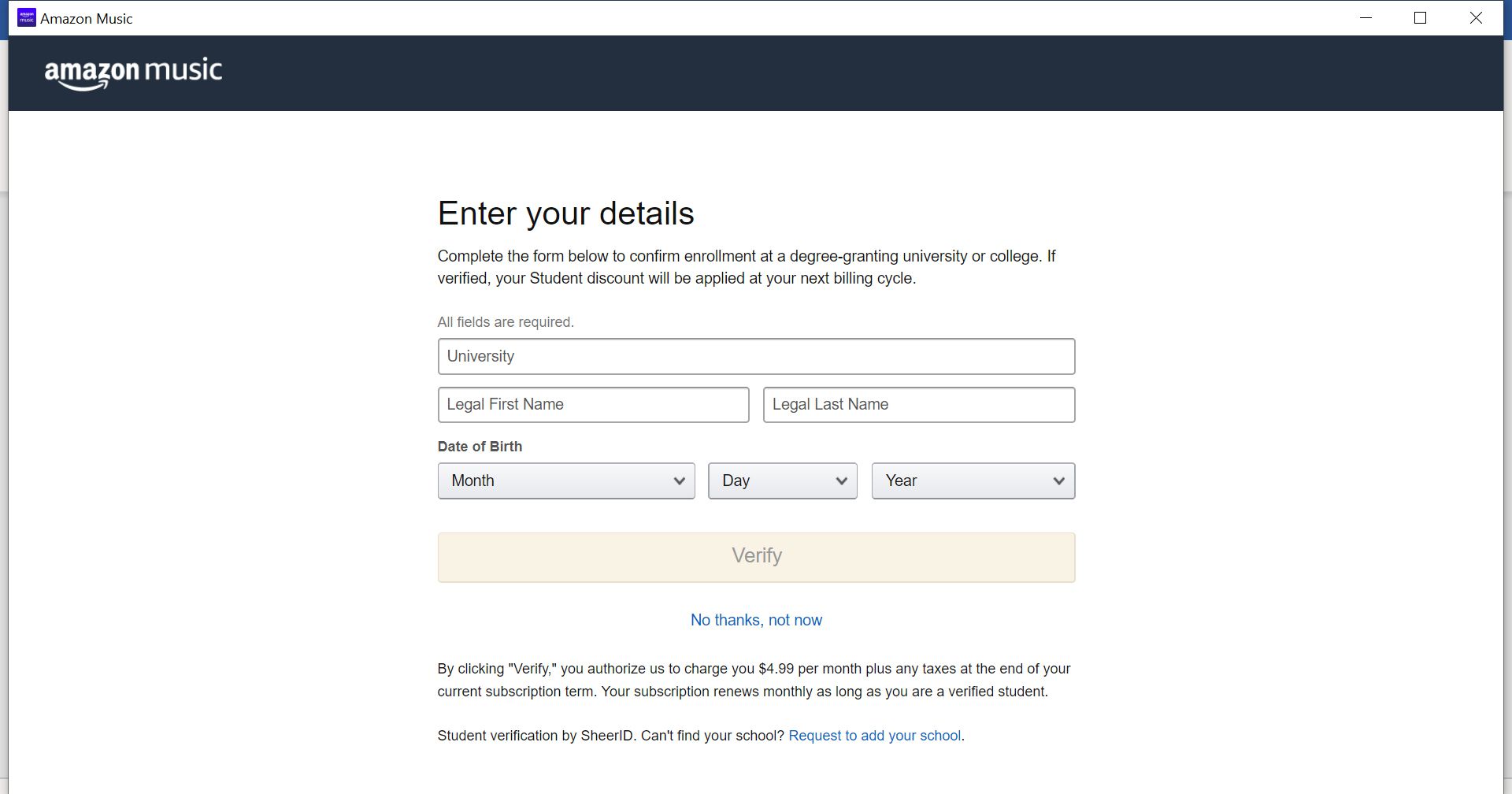The height and width of the screenshot is (794, 1512).
Task: Click the Amazon Music logo in header
Action: tap(133, 73)
